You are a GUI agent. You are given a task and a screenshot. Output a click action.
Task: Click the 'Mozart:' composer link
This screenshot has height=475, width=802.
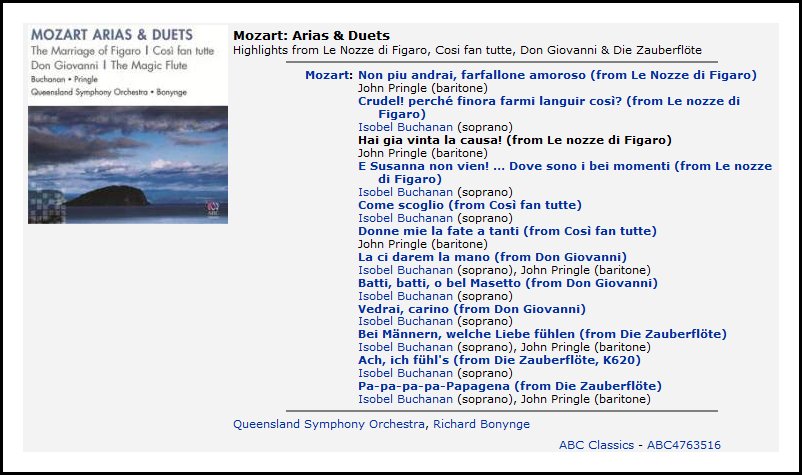tap(329, 75)
